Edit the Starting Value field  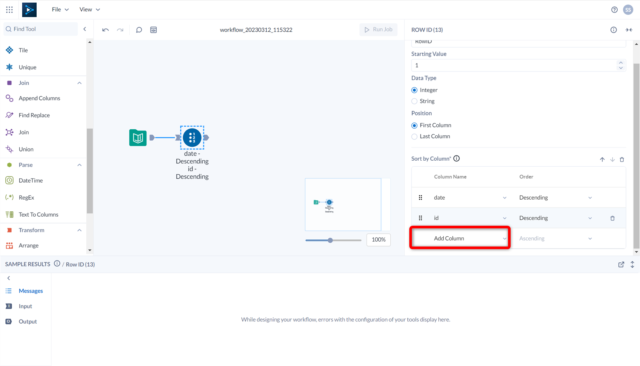(514, 65)
